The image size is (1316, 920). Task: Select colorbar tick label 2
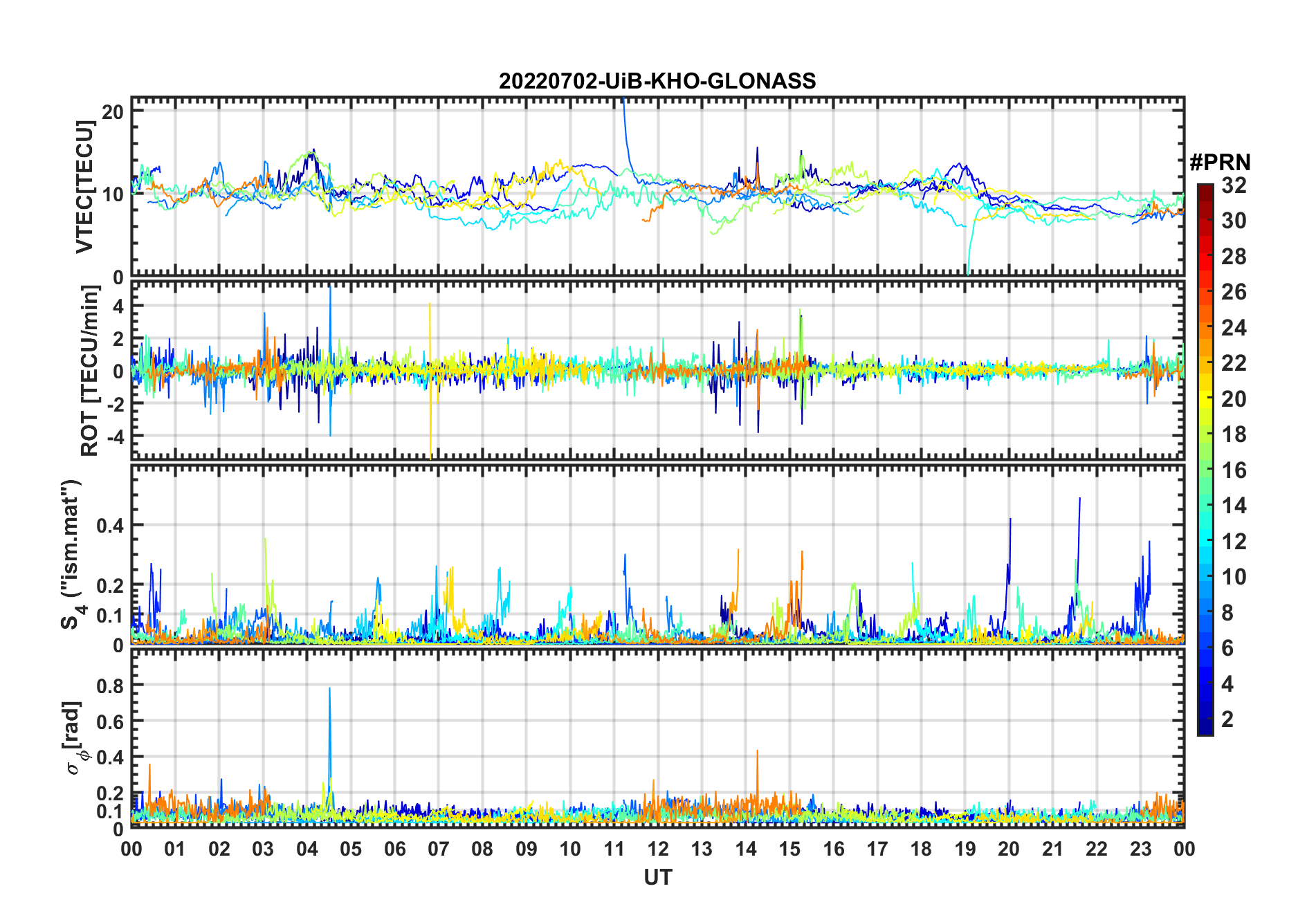pyautogui.click(x=1227, y=719)
